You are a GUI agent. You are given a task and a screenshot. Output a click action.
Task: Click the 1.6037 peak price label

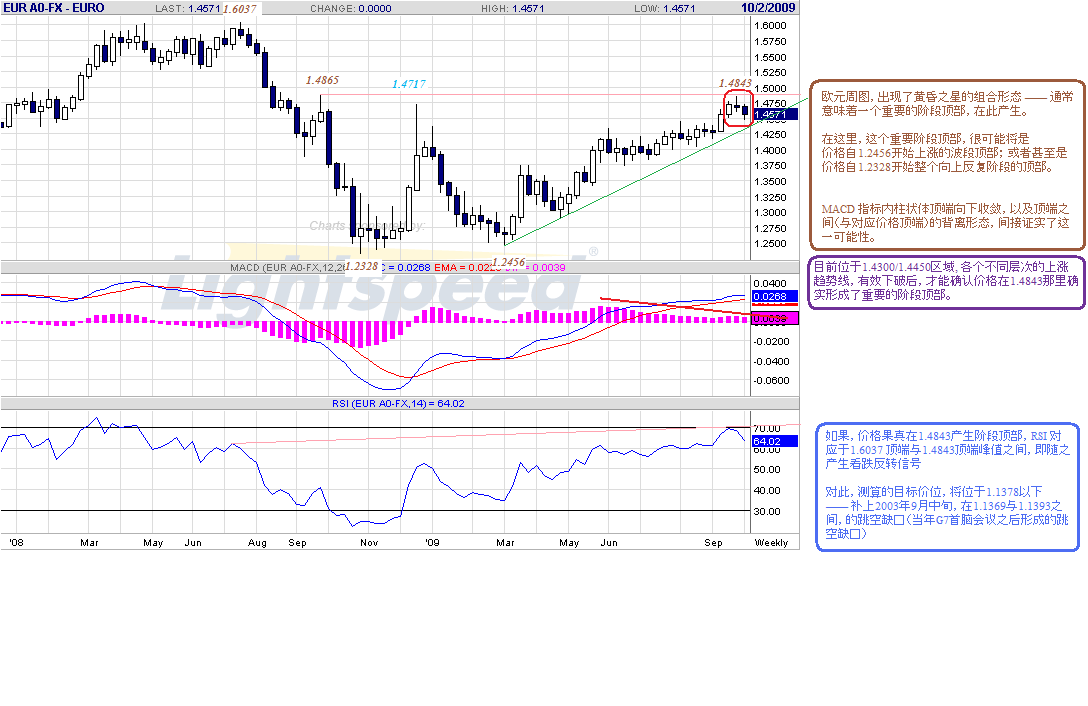pos(239,10)
